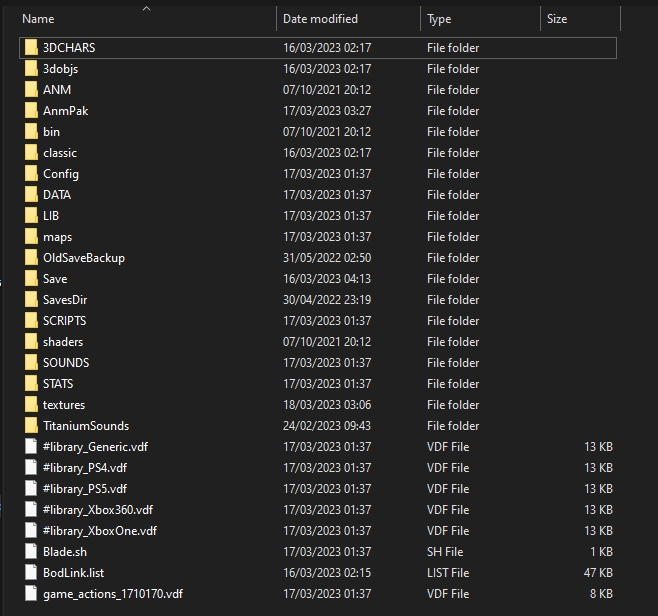Select the DATA folder name
This screenshot has height=616, width=658.
coord(57,195)
